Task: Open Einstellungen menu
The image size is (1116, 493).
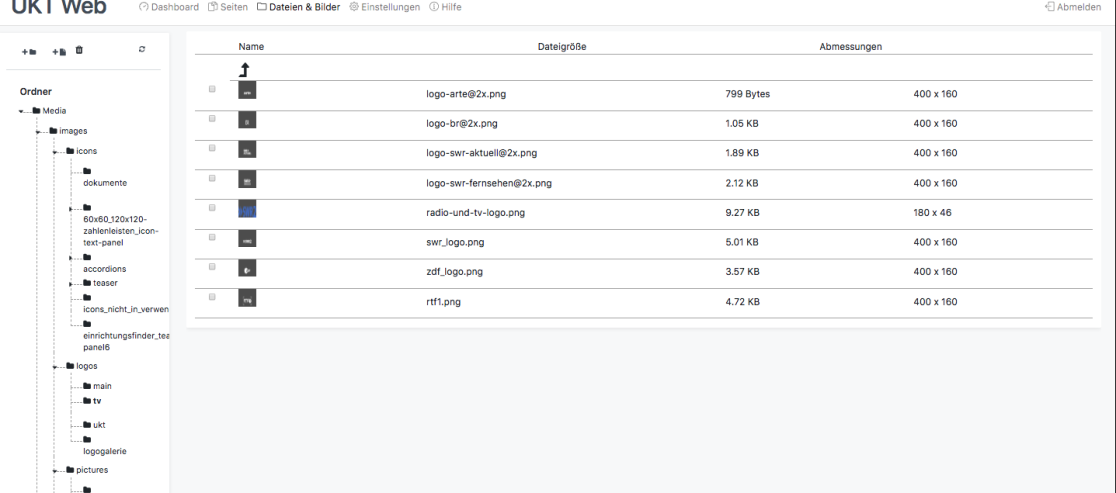Action: click(x=384, y=7)
